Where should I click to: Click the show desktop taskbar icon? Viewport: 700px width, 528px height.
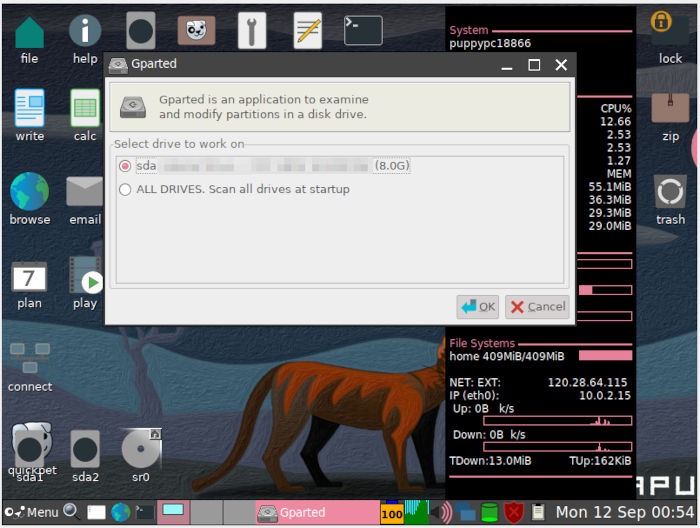pyautogui.click(x=96, y=512)
